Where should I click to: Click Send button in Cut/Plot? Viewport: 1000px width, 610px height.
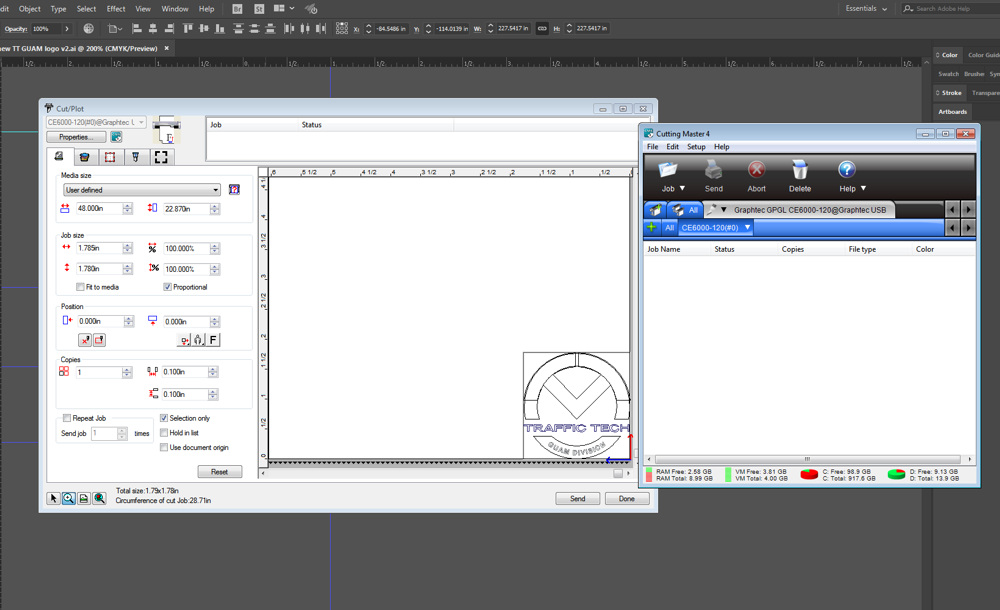[577, 498]
